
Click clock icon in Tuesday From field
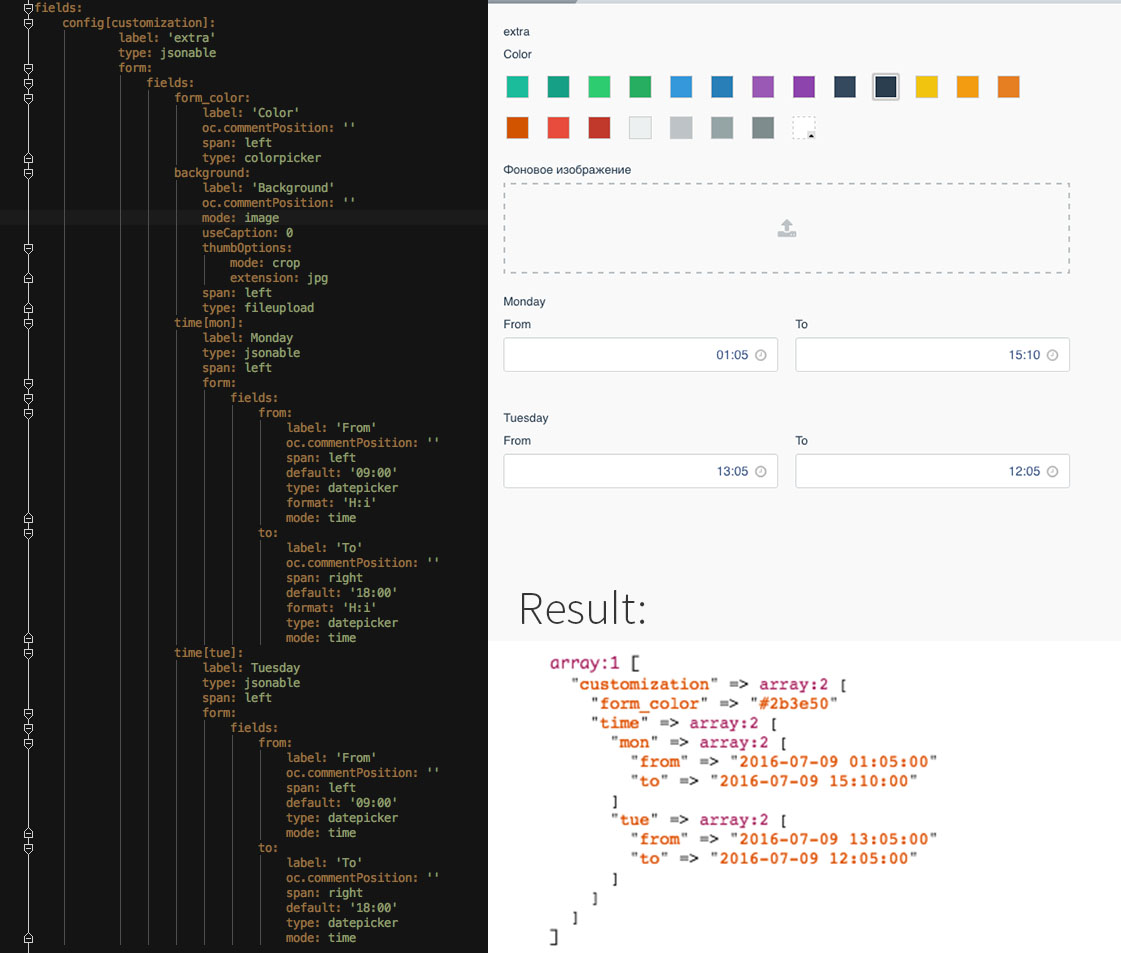[760, 471]
